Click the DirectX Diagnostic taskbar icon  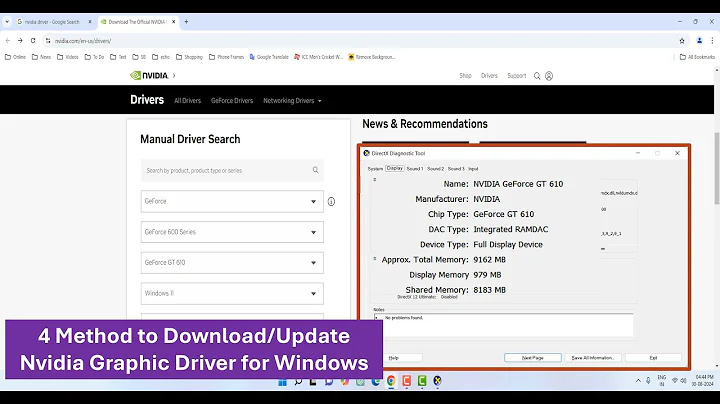[438, 381]
